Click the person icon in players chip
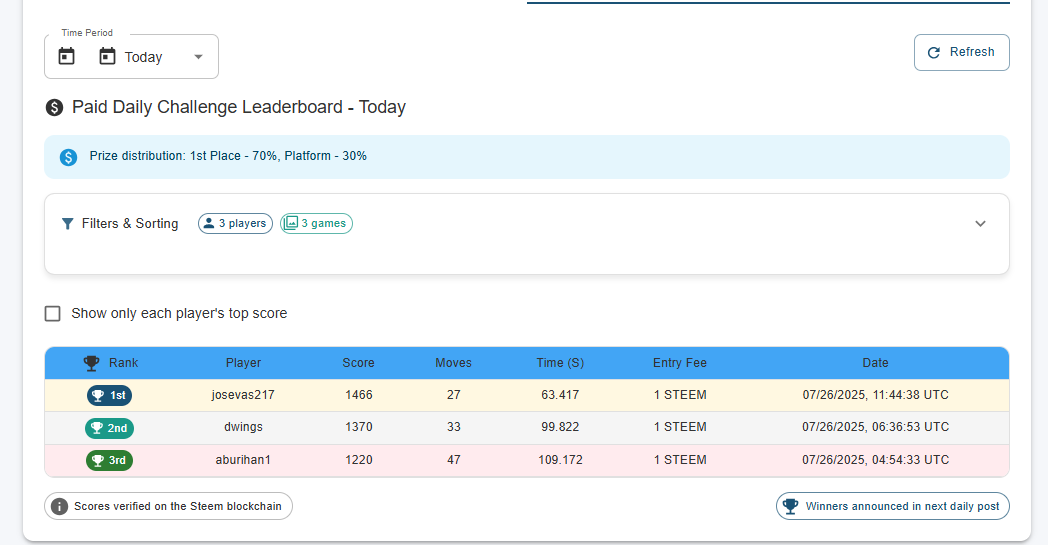This screenshot has width=1048, height=545. click(209, 223)
